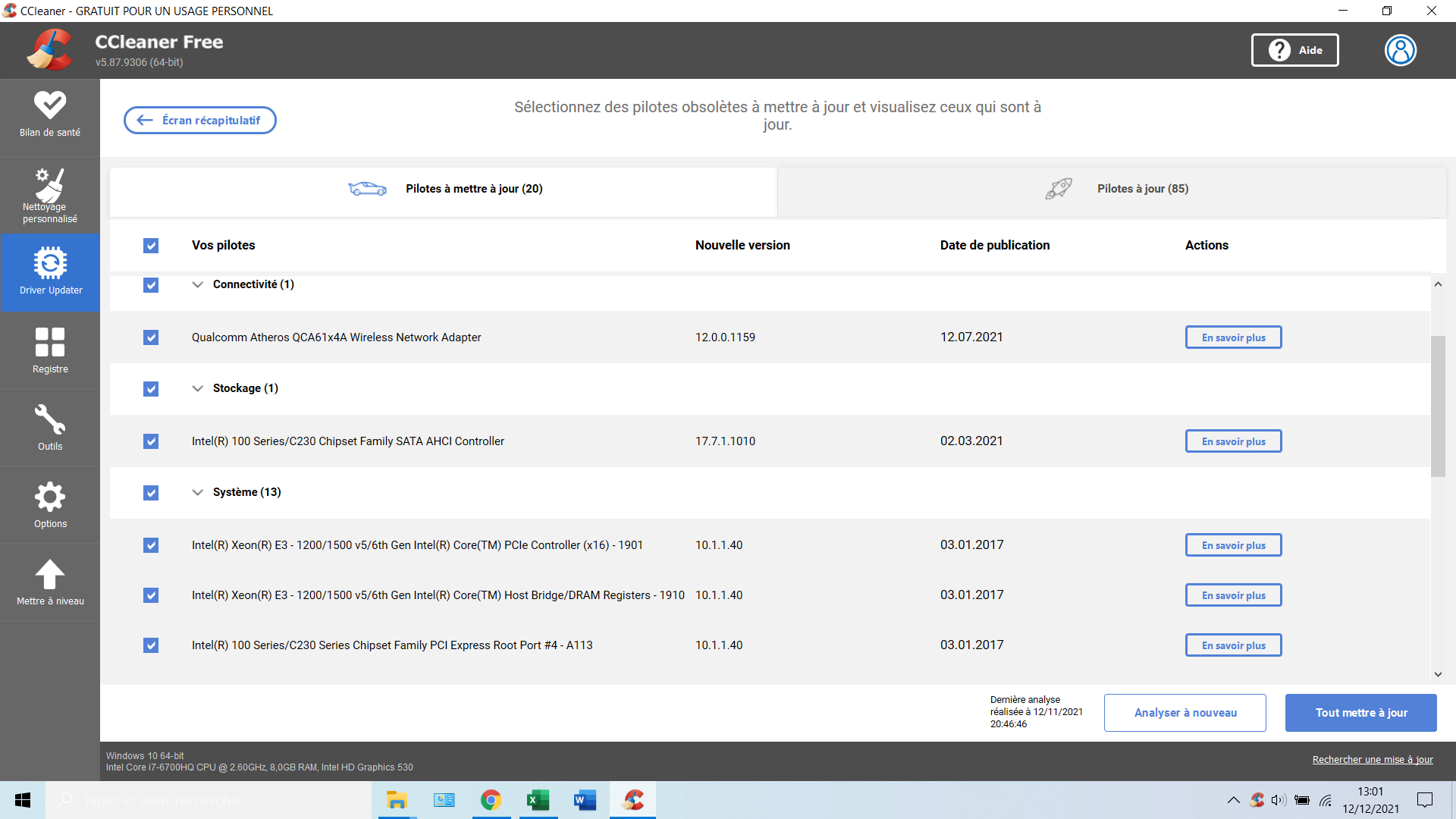Click the taskbar clock showing 13:01

[x=1370, y=800]
